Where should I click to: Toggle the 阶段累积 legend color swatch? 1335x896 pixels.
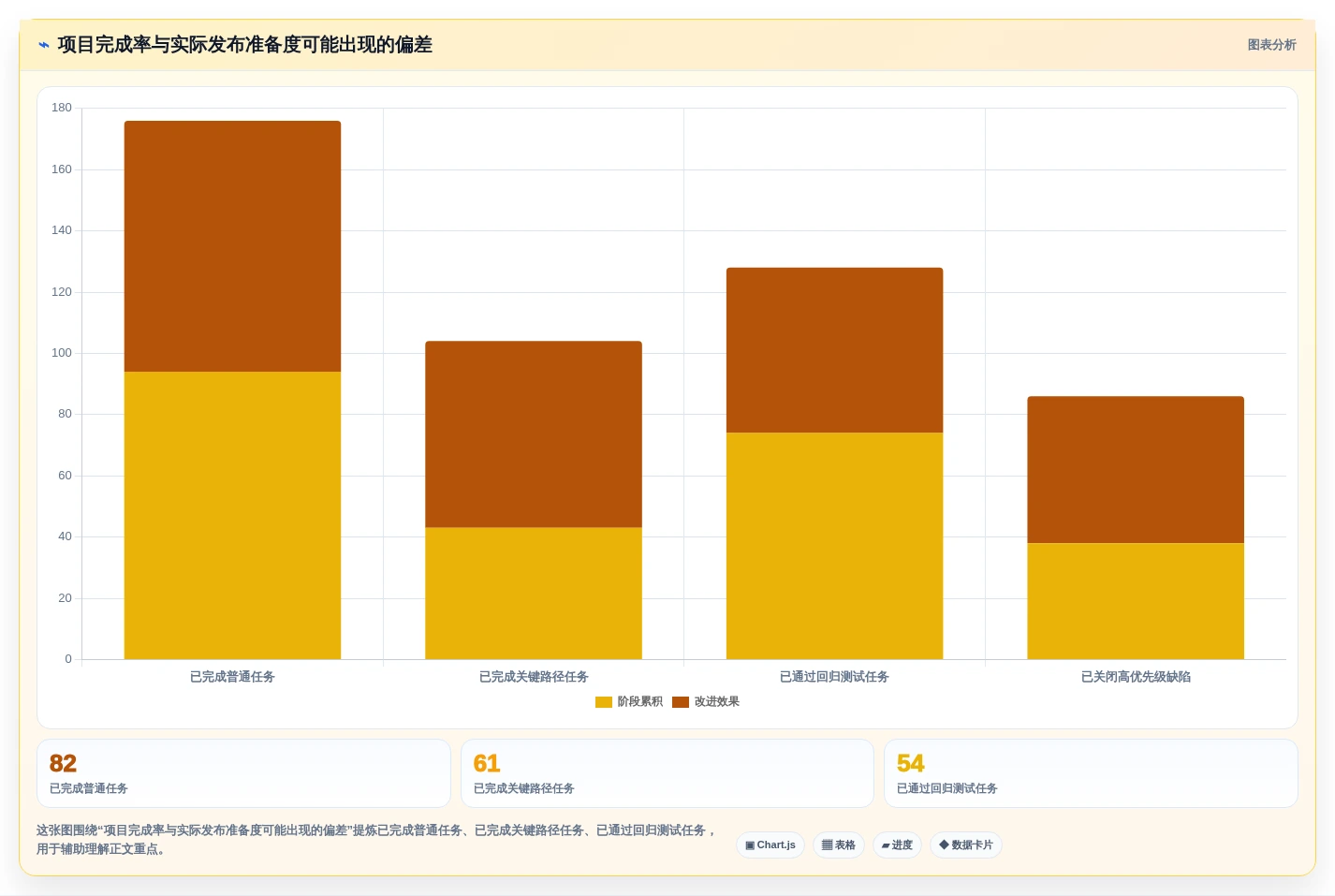[604, 702]
